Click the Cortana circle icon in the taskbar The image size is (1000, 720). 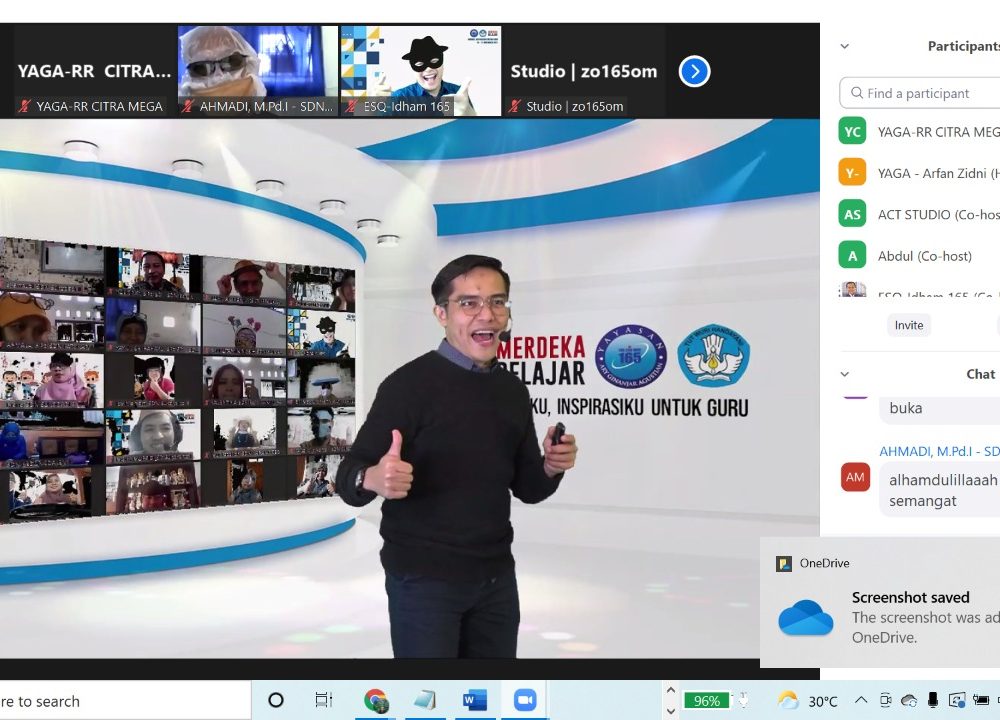click(x=276, y=700)
